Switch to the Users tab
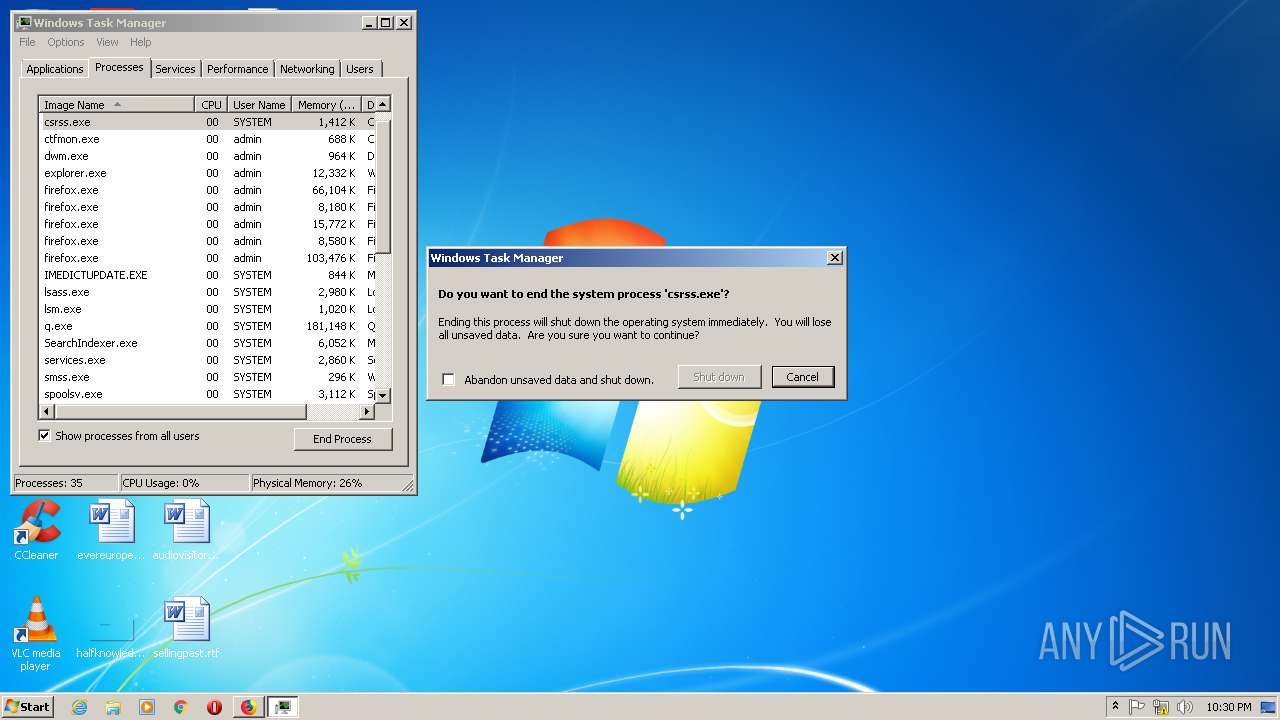Screen dimensions: 1280x720 359,69
